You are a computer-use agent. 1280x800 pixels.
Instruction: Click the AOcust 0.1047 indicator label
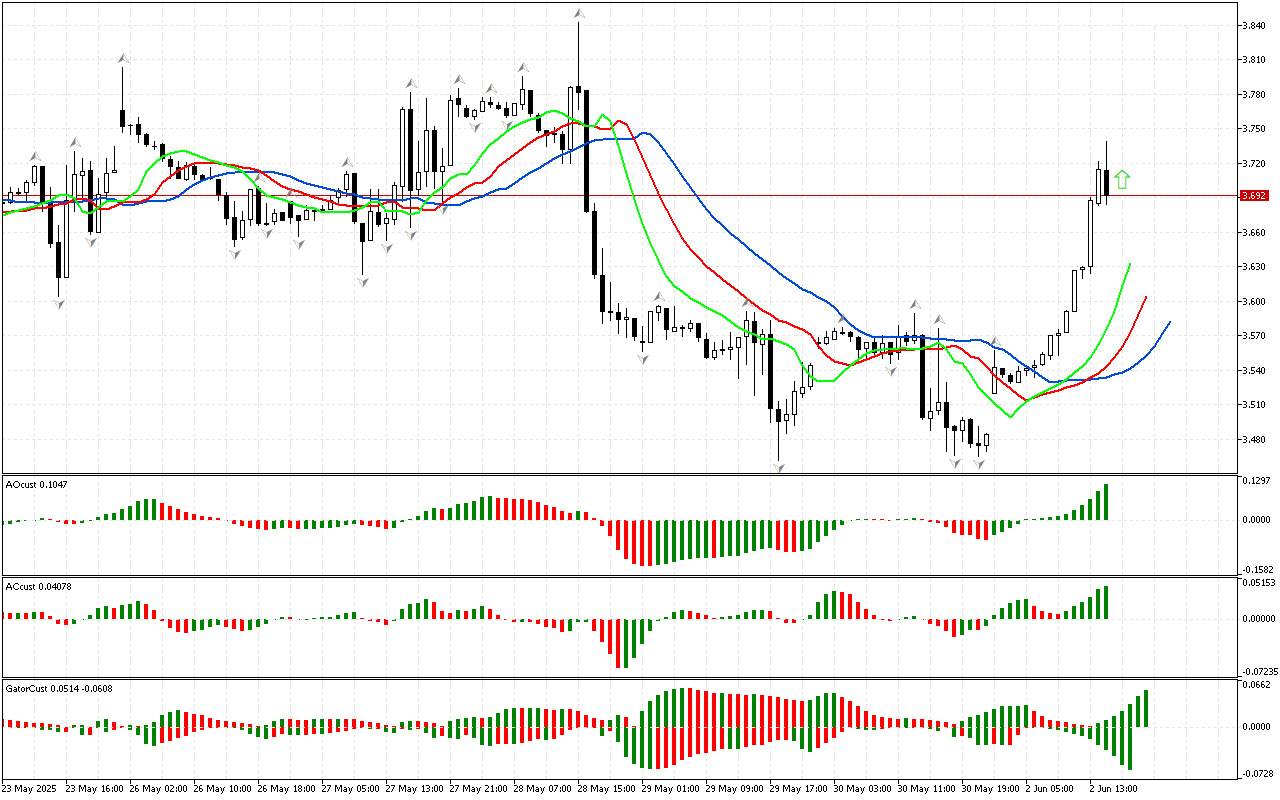point(36,484)
